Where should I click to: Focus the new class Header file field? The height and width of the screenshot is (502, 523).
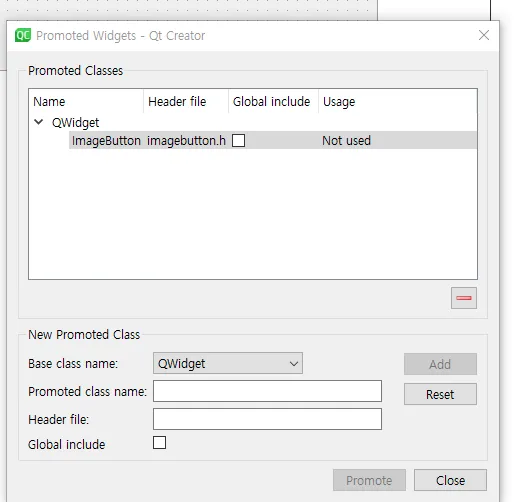[267, 419]
